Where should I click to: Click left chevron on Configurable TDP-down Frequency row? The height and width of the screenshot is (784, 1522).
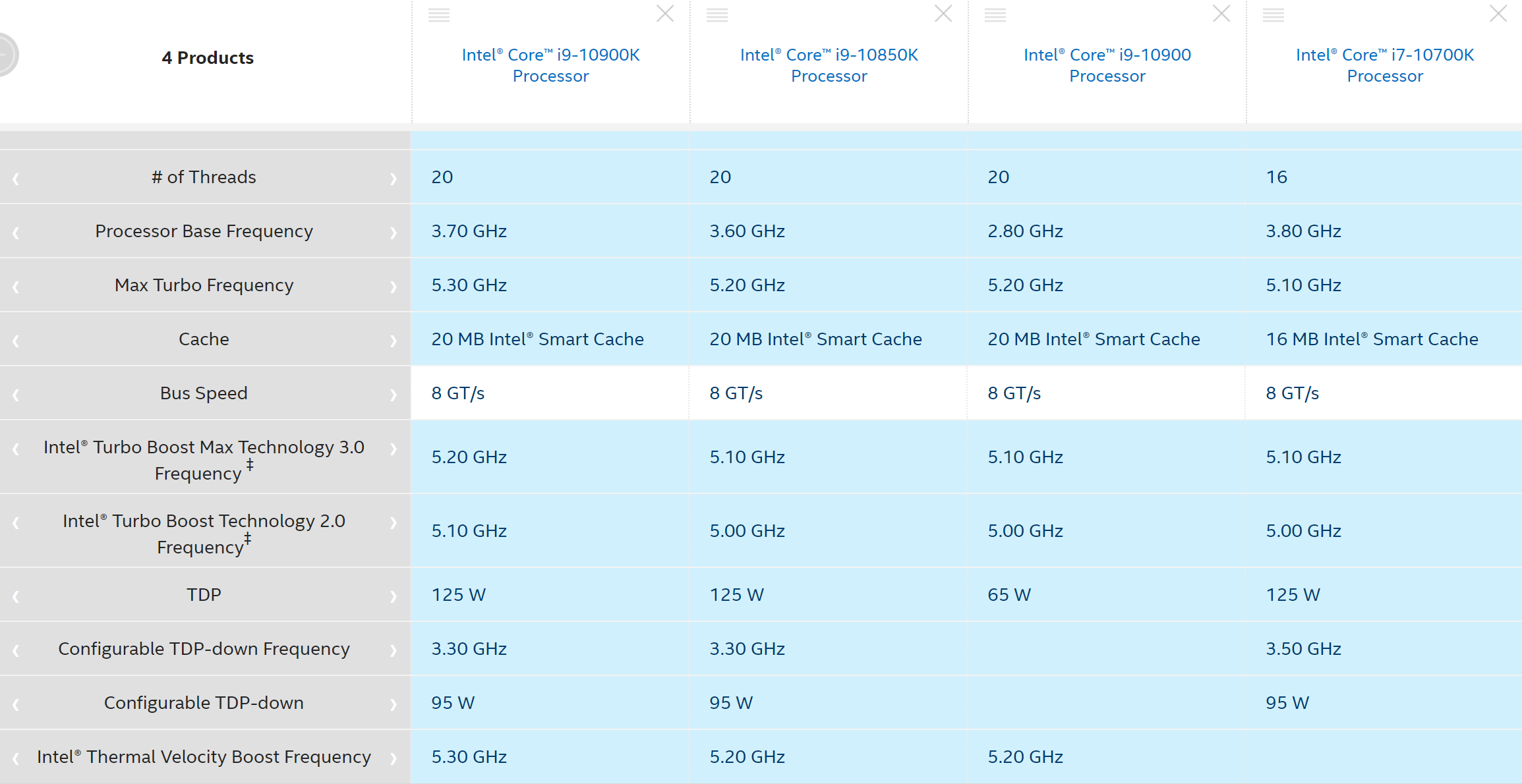pos(16,650)
